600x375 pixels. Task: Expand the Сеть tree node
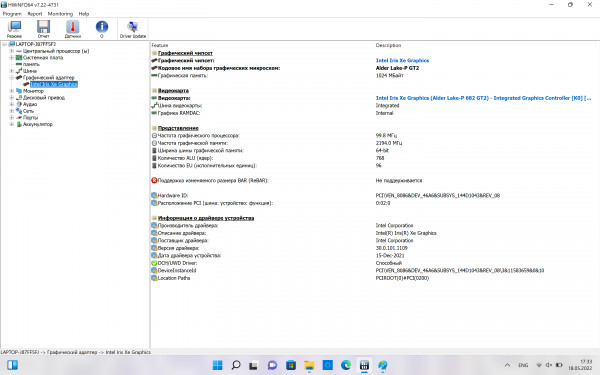[11, 111]
